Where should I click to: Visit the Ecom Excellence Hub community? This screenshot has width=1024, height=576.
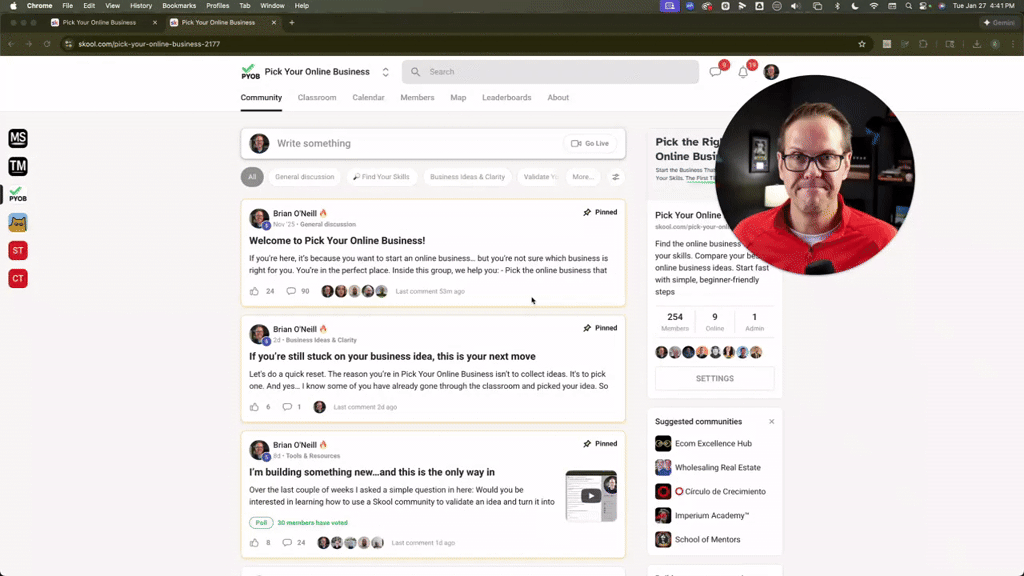(714, 443)
